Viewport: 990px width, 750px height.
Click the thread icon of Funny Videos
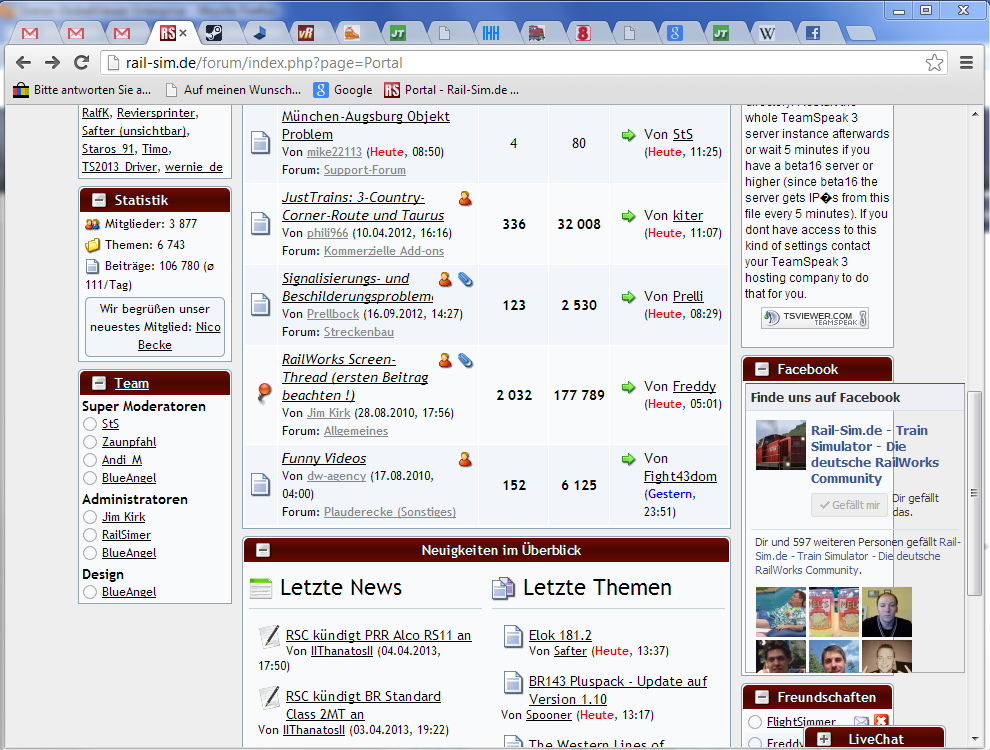(x=261, y=485)
